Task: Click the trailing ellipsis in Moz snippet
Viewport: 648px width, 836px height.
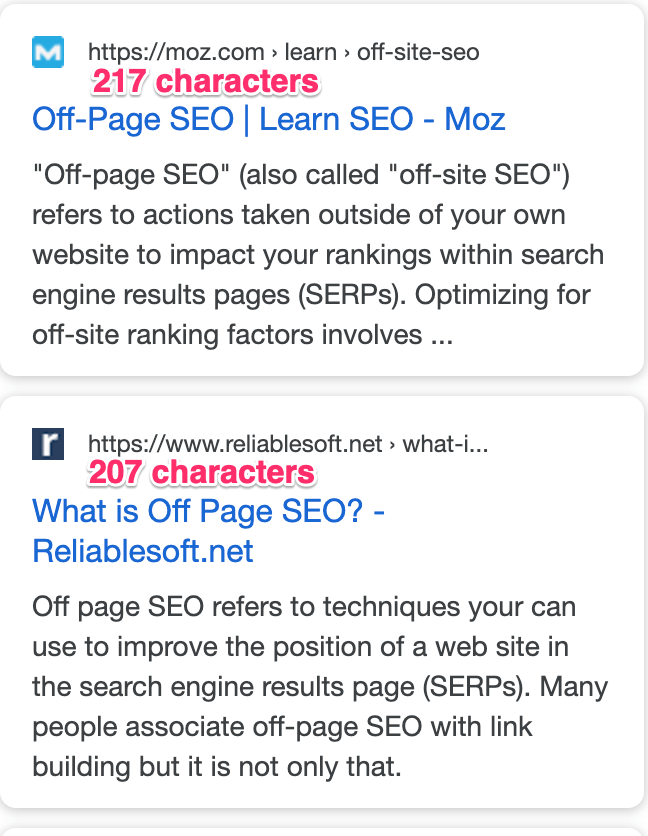Action: (441, 336)
